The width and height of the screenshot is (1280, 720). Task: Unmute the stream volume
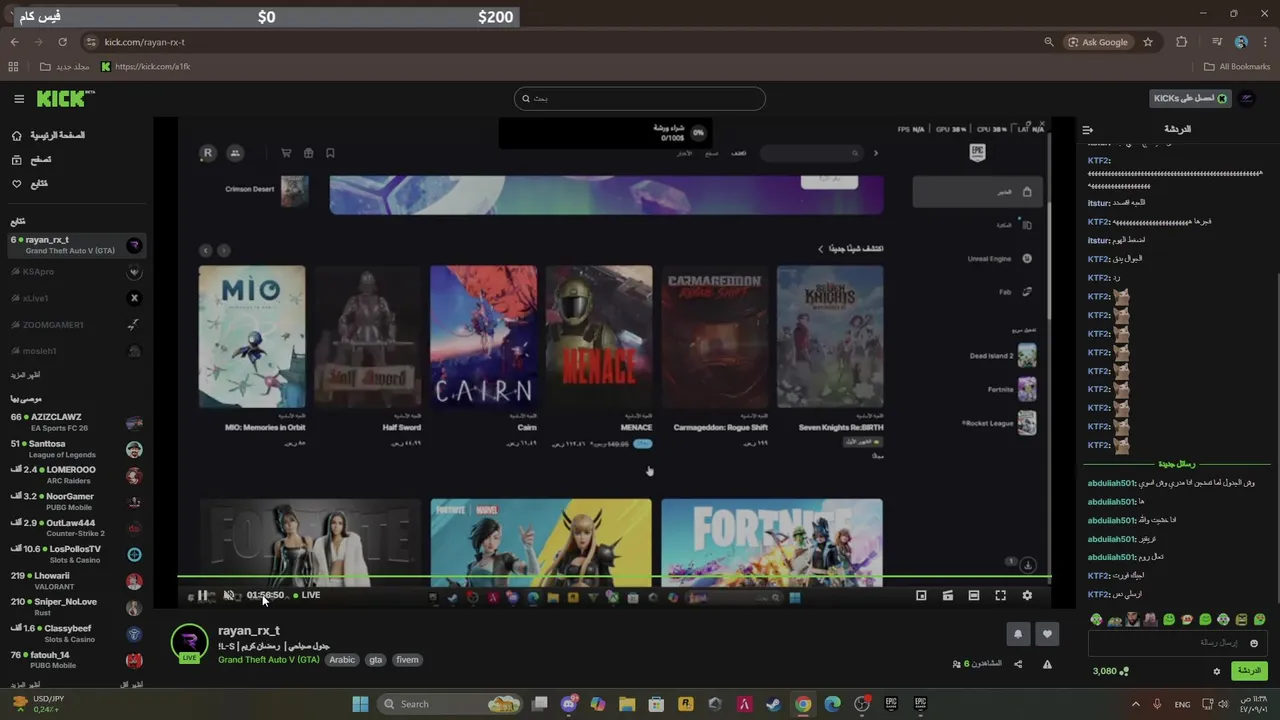coord(229,595)
